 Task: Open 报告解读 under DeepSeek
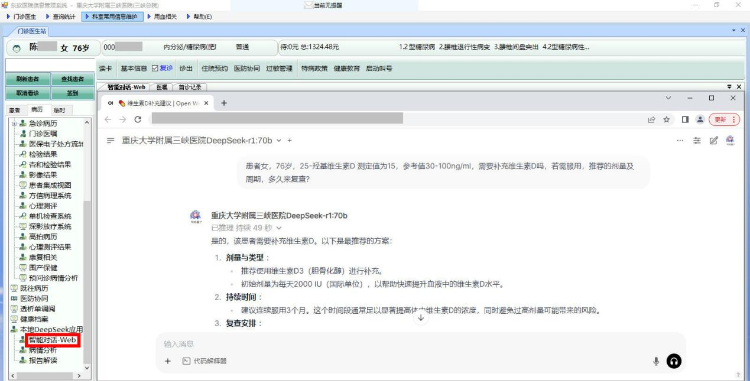click(43, 360)
